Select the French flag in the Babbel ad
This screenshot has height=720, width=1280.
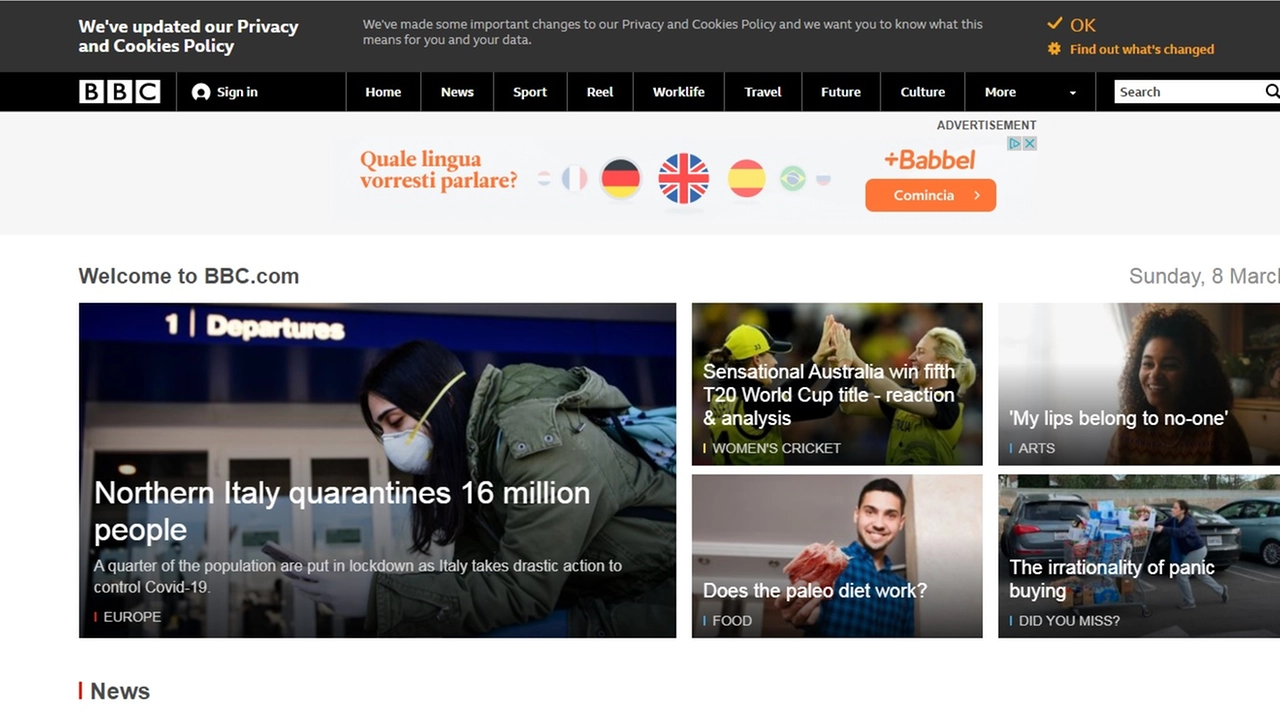[574, 179]
